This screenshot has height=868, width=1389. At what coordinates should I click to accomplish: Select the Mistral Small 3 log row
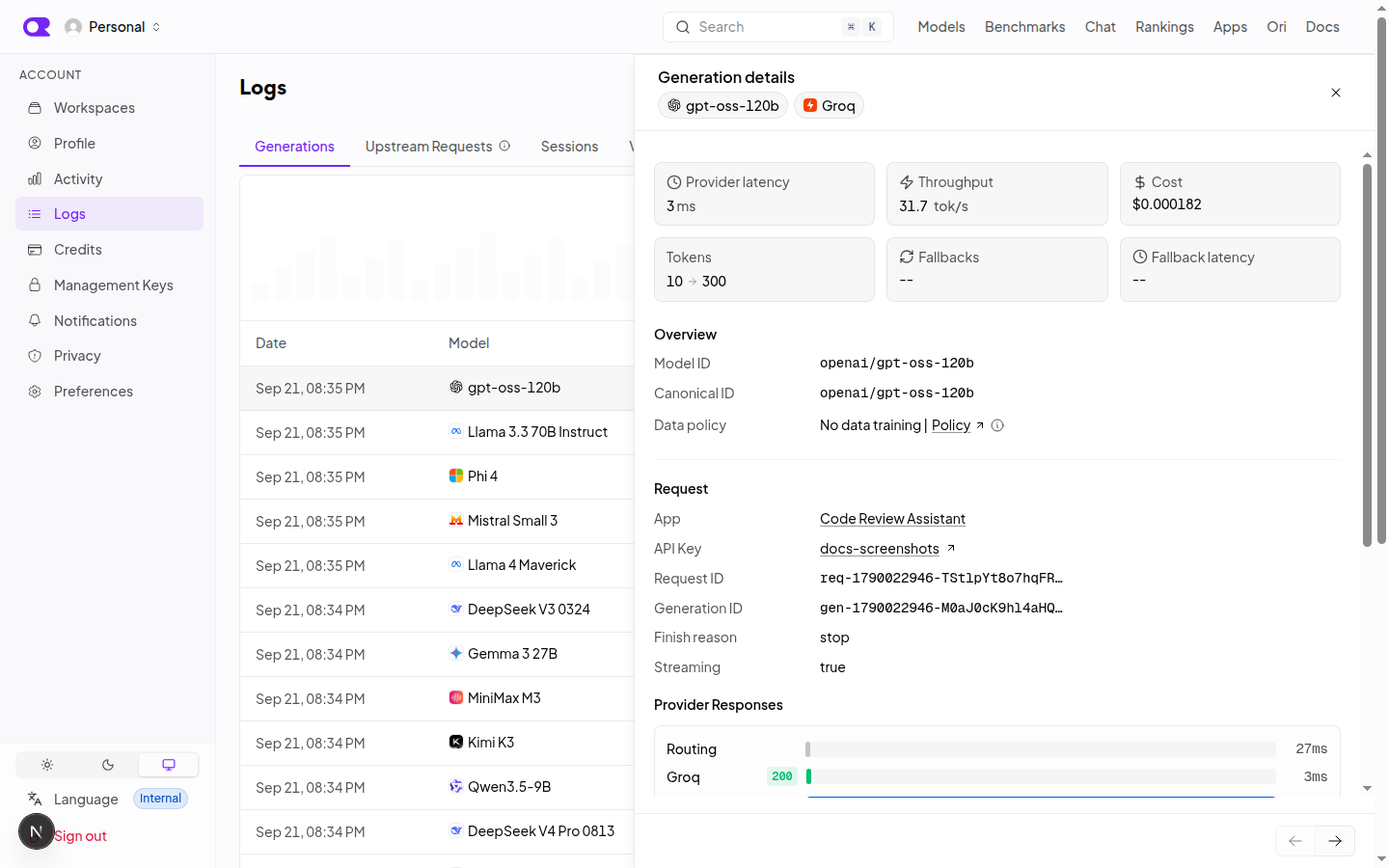437,521
